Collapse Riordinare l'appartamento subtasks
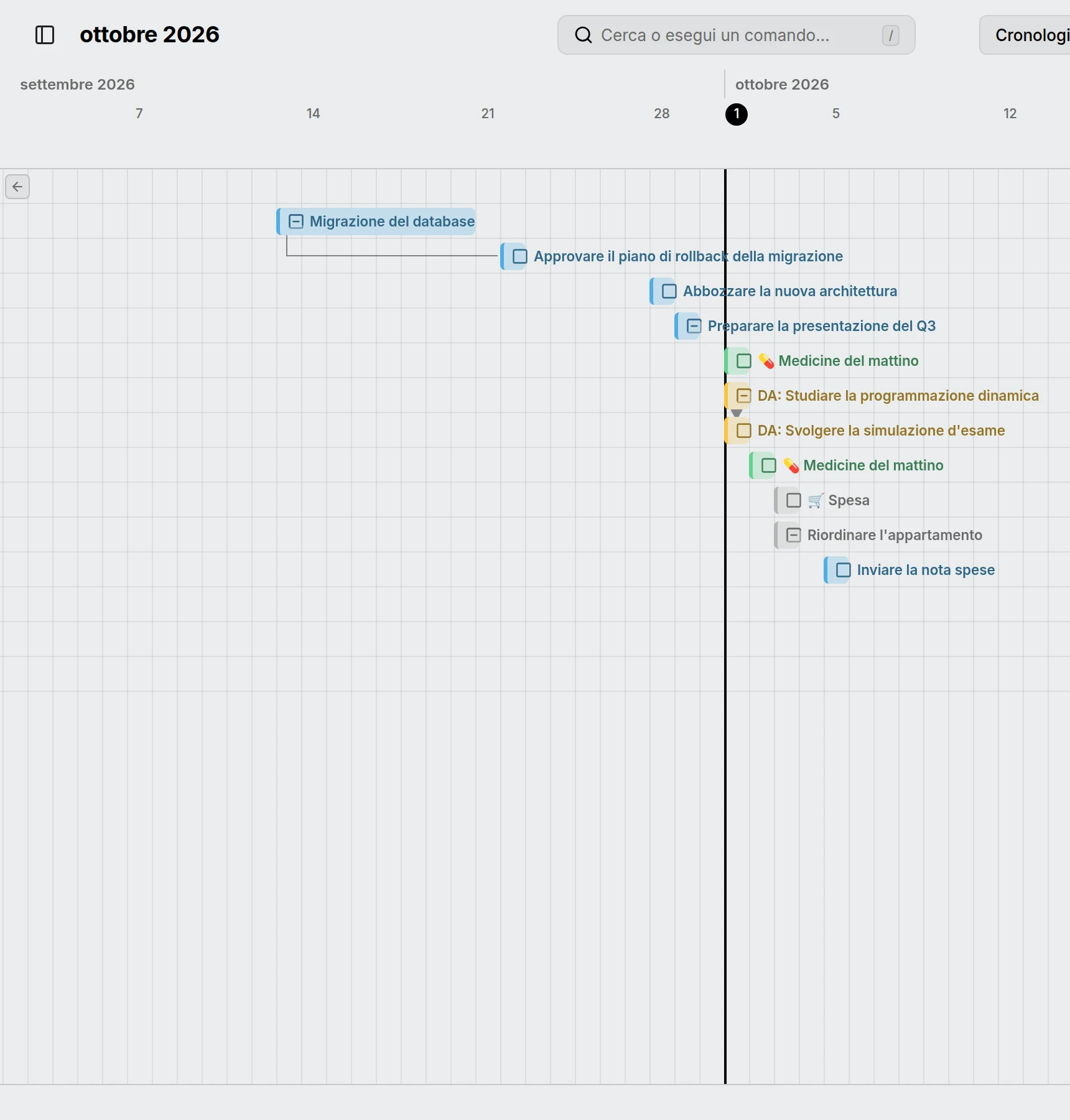Screen dimensions: 1070x1120 [794, 535]
